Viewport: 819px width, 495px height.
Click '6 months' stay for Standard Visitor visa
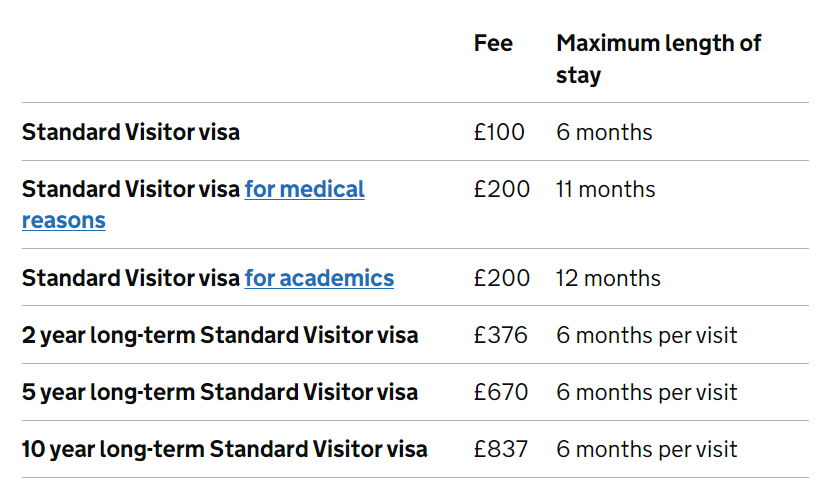click(x=604, y=132)
